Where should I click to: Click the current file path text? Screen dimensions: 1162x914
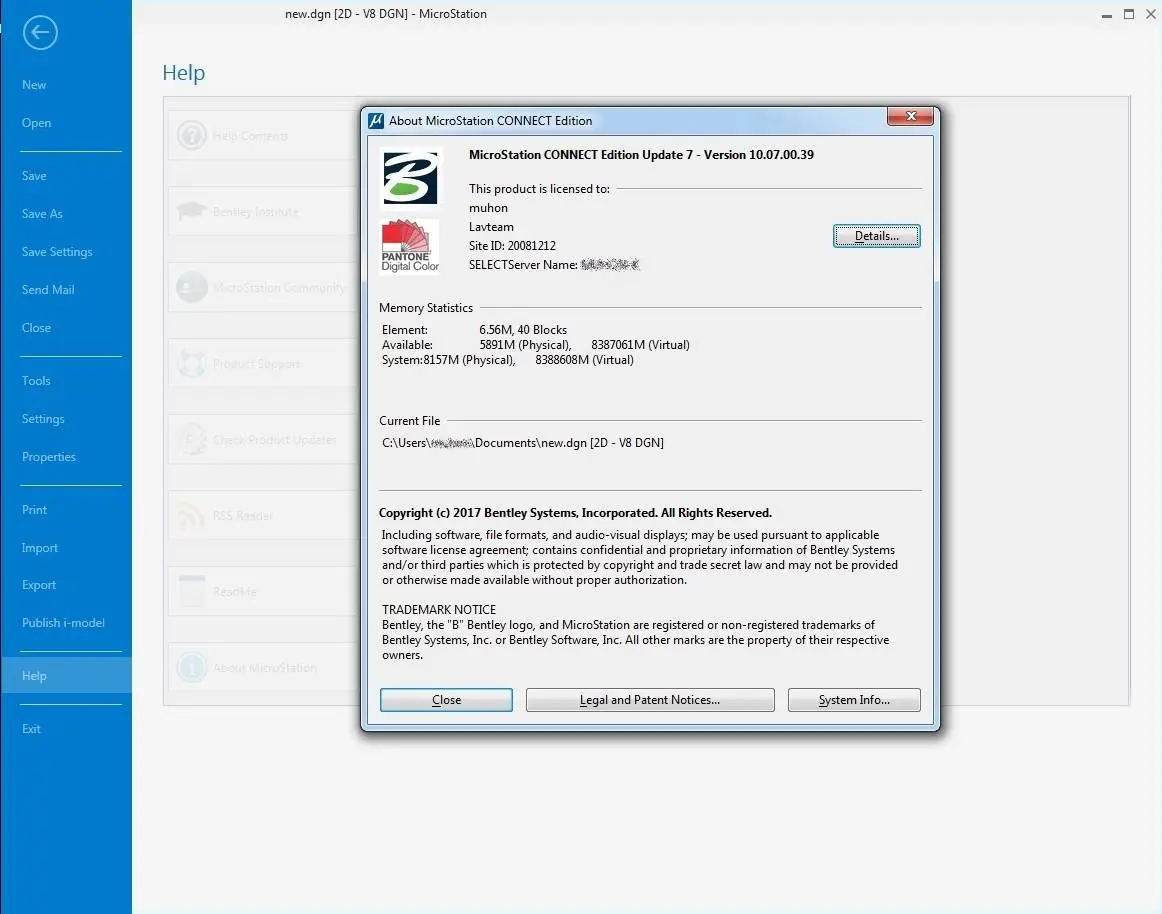522,443
